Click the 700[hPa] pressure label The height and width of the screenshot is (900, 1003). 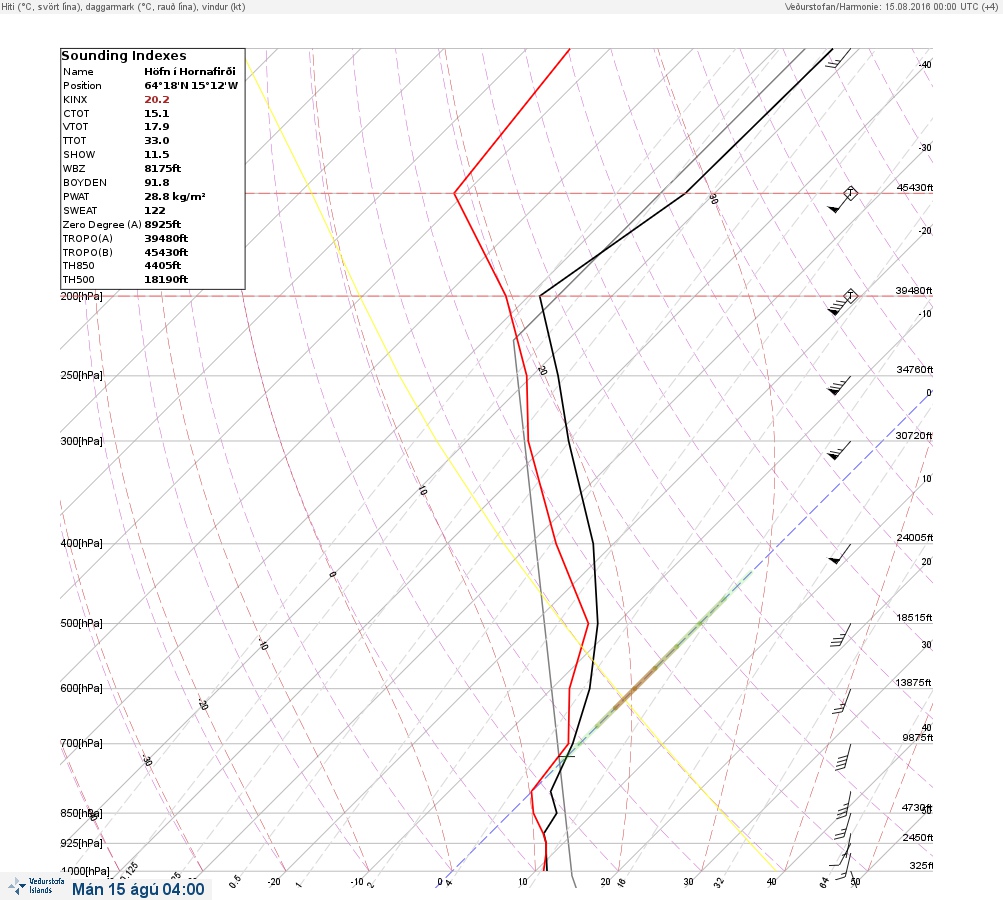81,743
